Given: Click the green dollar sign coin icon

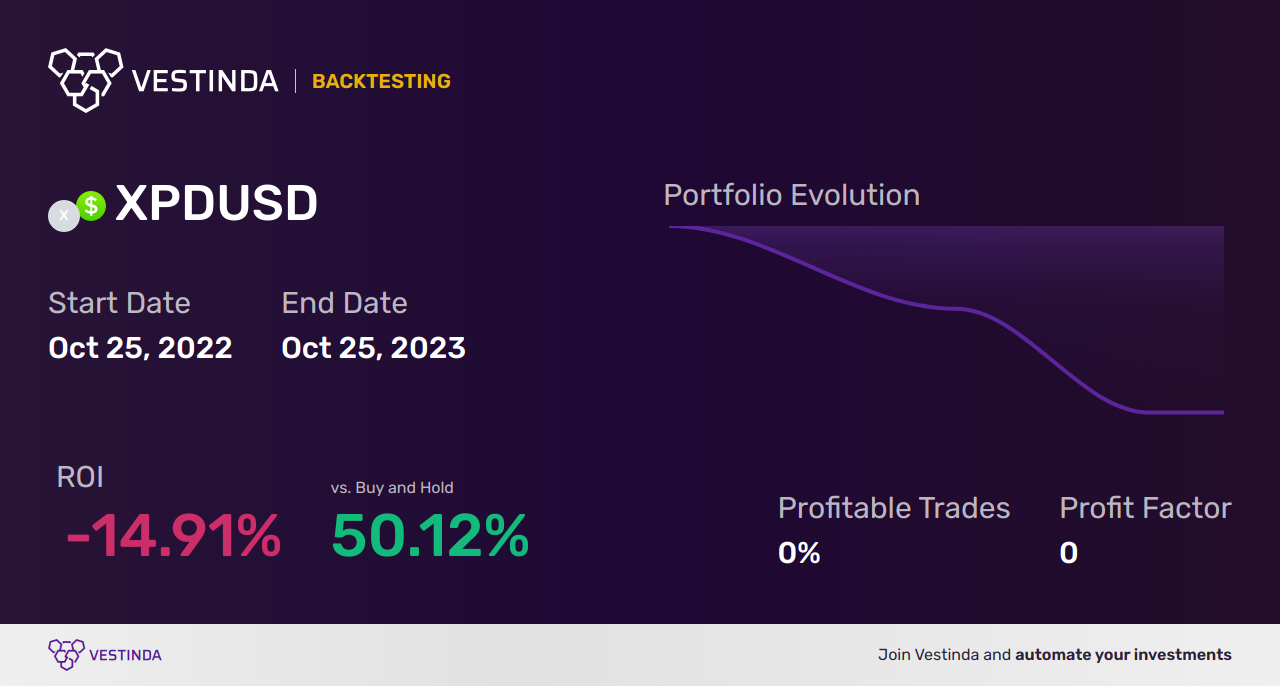Looking at the screenshot, I should [91, 206].
